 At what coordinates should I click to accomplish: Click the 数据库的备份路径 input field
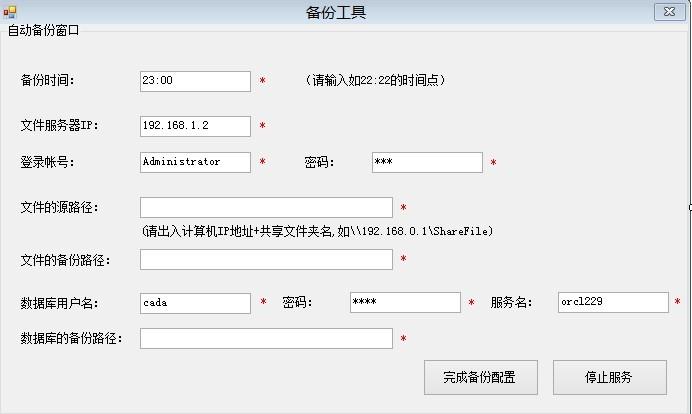[266, 339]
